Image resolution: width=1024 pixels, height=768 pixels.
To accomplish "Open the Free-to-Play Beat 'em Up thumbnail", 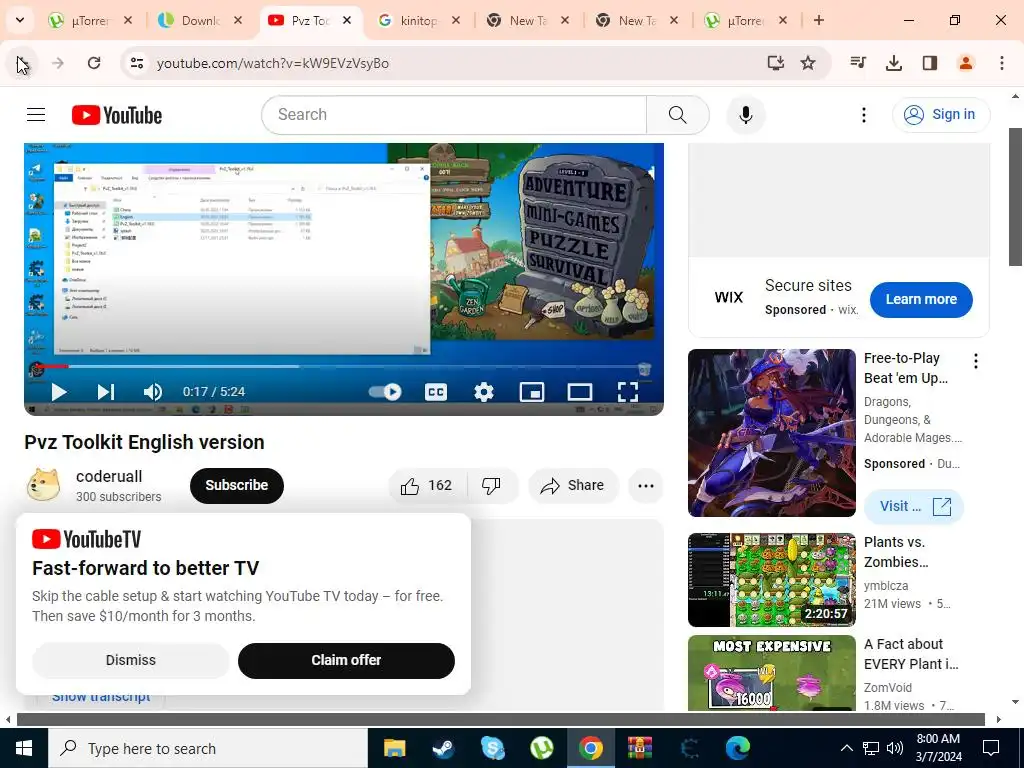I will 771,433.
